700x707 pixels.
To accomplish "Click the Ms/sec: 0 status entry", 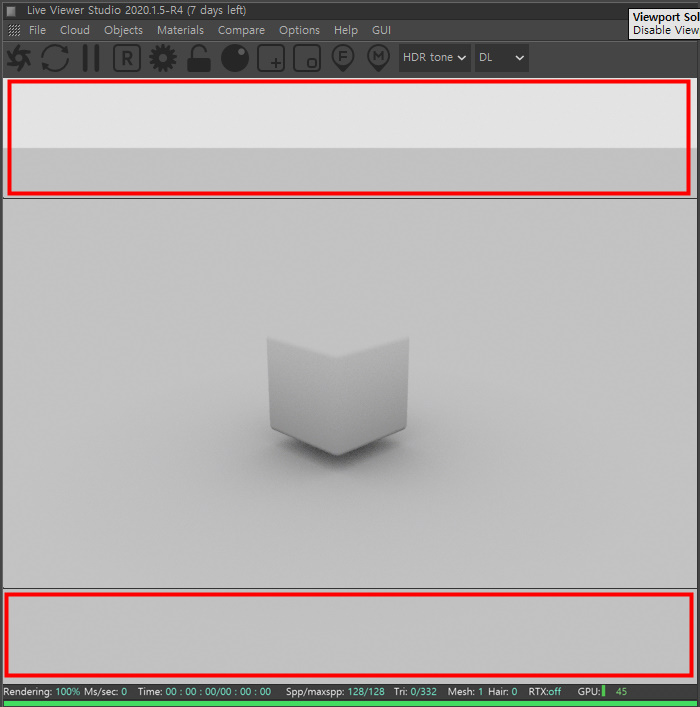I will (106, 691).
